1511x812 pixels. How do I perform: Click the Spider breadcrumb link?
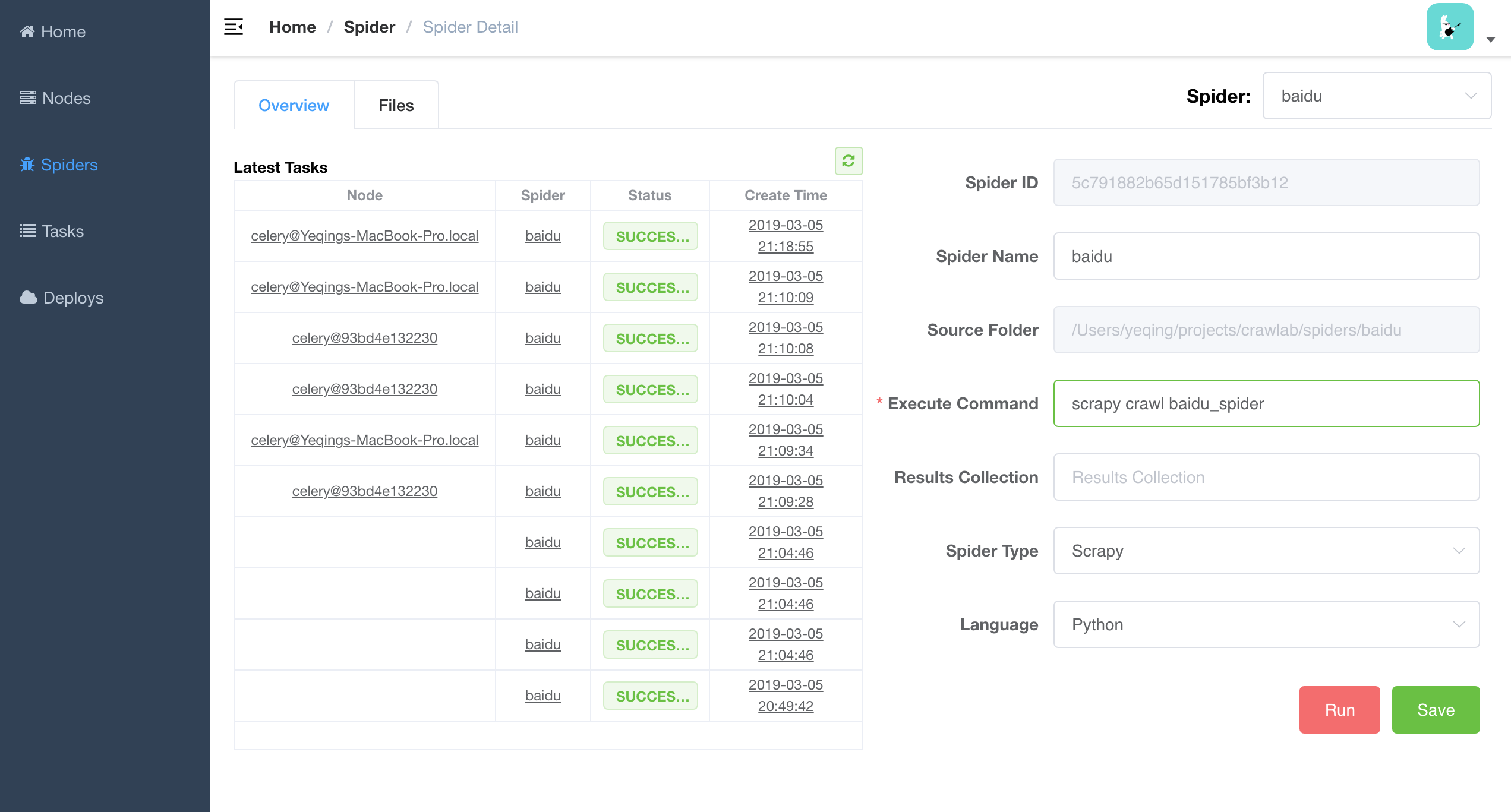click(369, 27)
